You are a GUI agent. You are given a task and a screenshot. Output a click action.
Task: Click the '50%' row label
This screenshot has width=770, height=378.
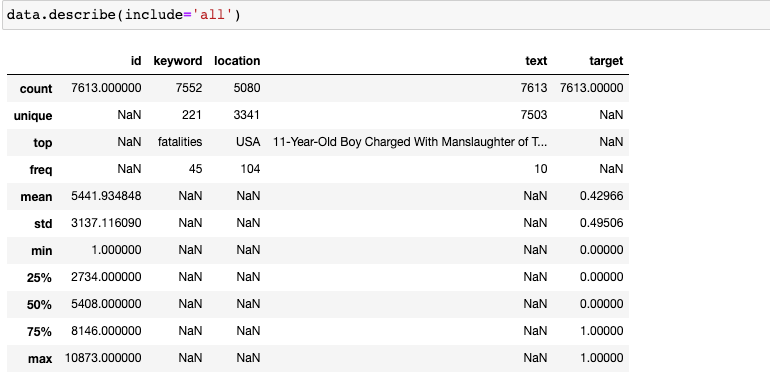pos(39,304)
